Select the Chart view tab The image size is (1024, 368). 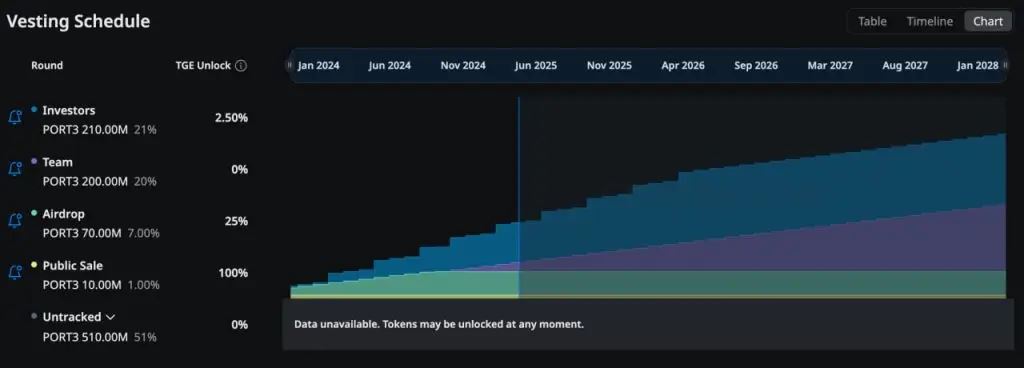(x=987, y=22)
